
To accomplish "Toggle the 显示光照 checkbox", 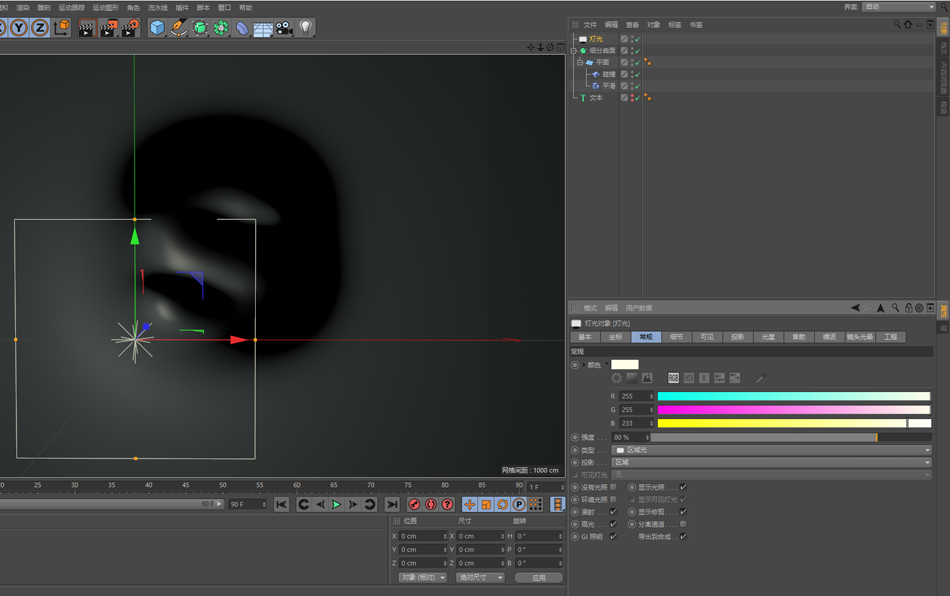I will pos(683,487).
